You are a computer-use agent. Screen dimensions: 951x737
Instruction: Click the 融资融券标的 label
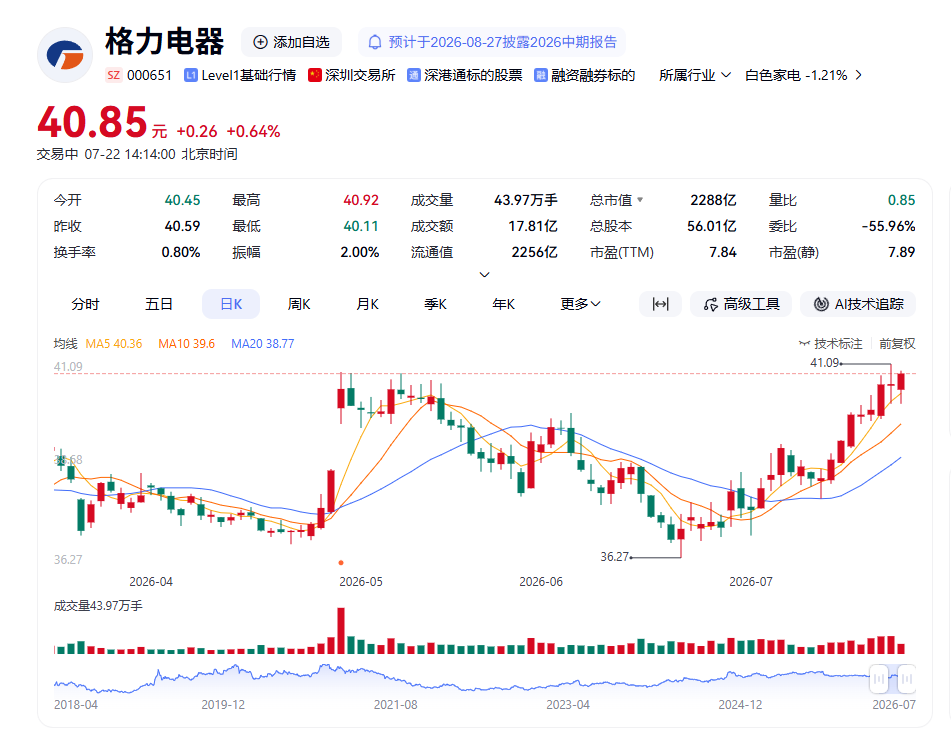(593, 75)
